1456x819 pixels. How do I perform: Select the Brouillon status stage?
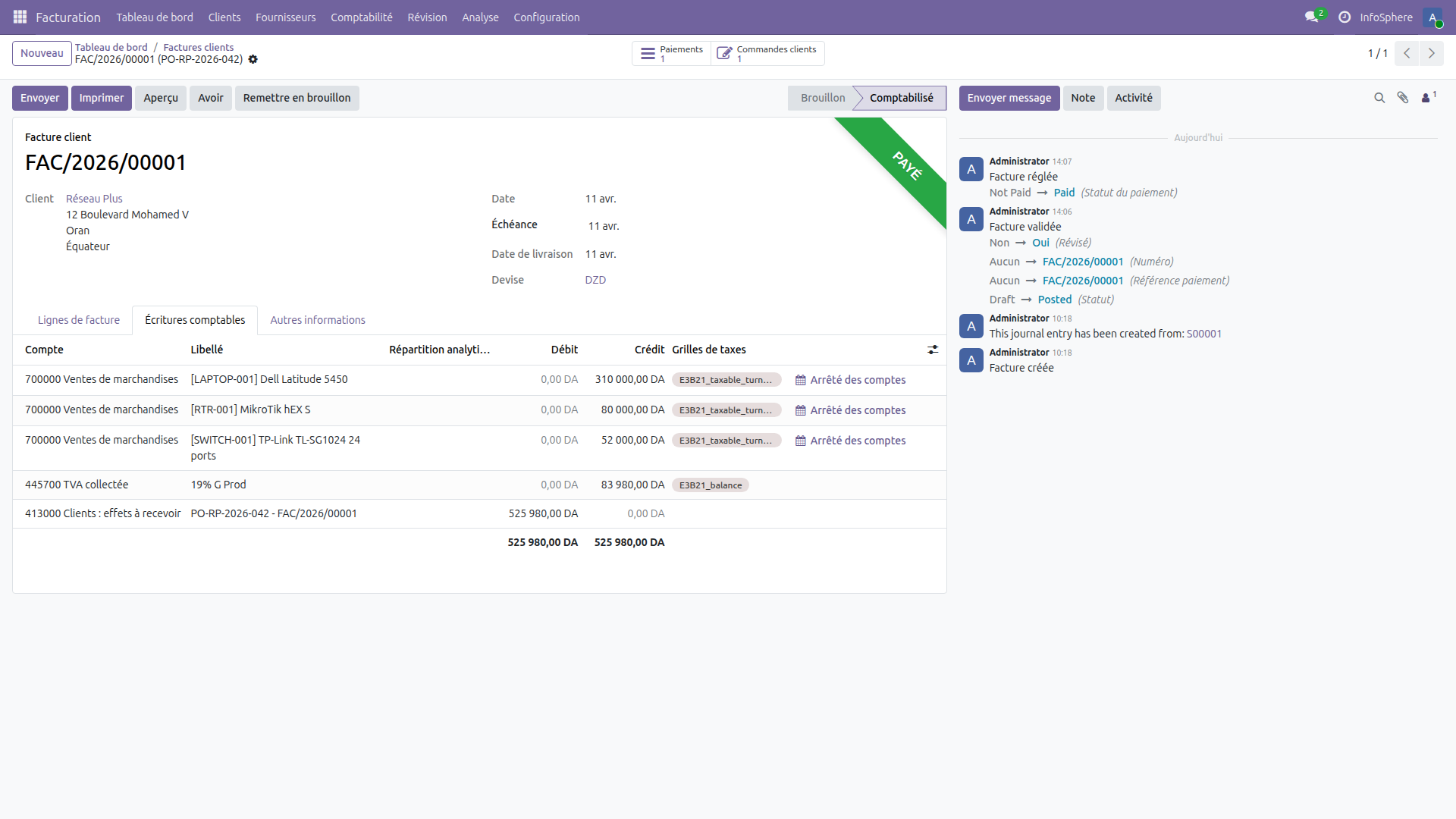(x=822, y=98)
